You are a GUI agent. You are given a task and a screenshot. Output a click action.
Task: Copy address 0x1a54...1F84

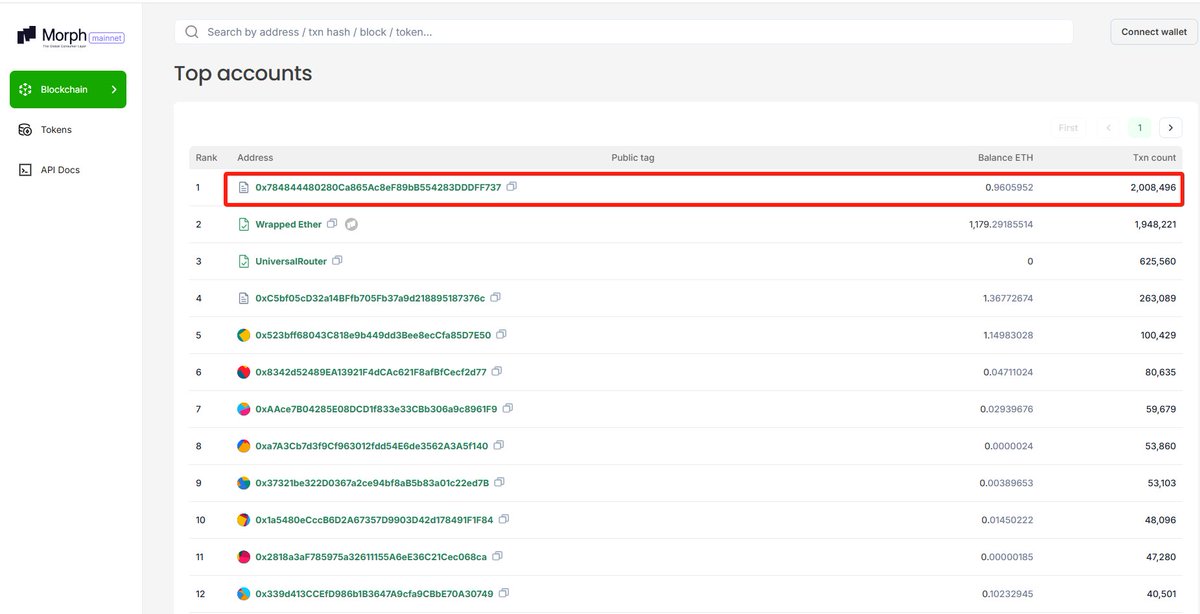click(x=504, y=519)
